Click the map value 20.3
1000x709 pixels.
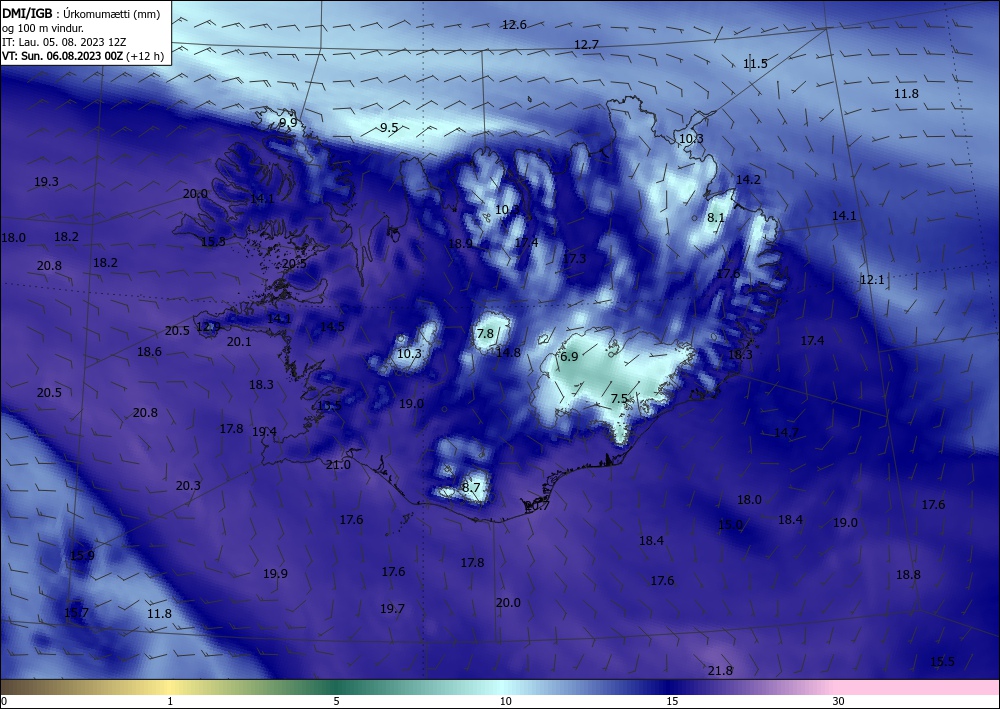coord(188,486)
